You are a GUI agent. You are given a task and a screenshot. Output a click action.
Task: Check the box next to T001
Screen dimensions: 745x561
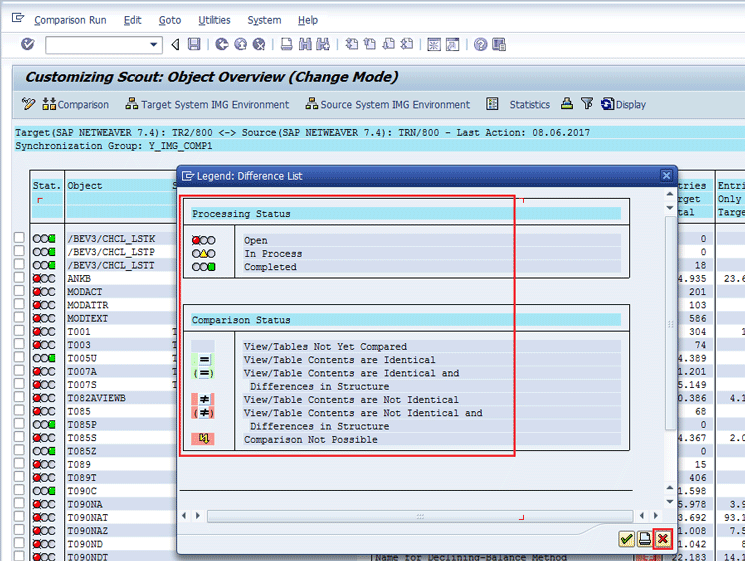click(x=20, y=331)
